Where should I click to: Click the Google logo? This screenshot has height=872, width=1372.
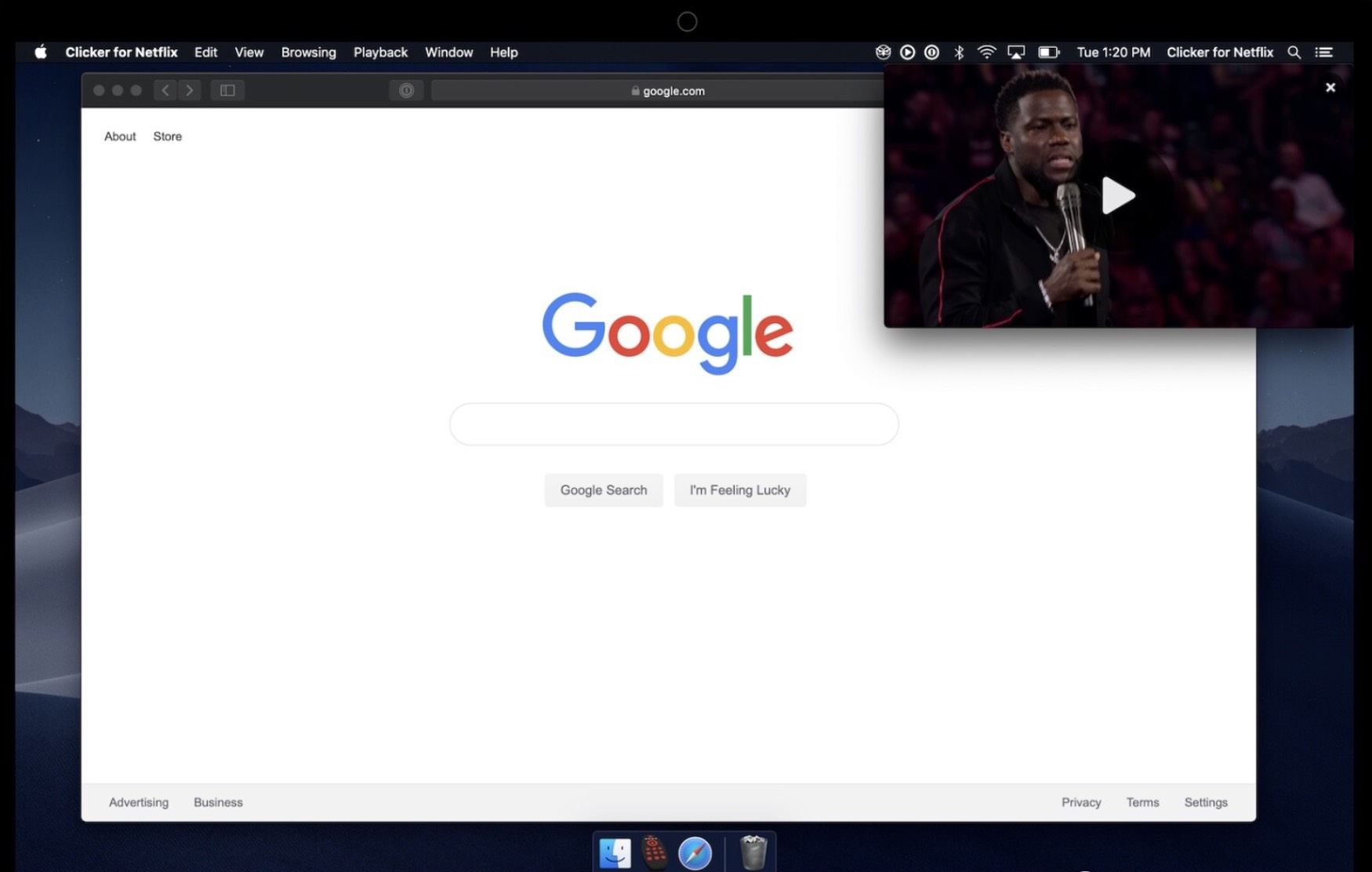point(667,332)
